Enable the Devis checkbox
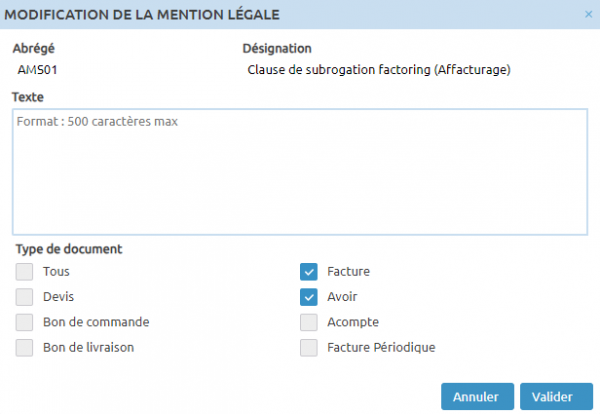600x414 pixels. [x=24, y=297]
